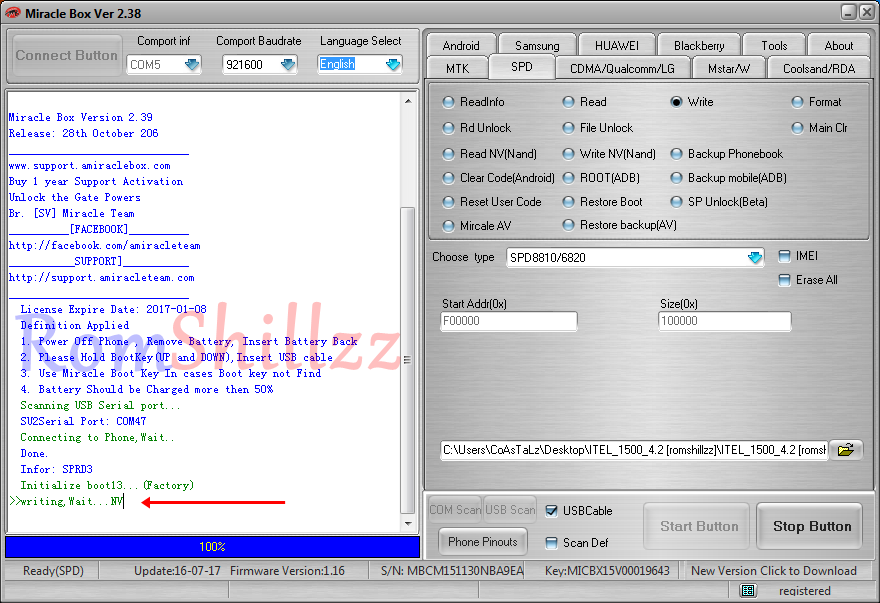
Task: Select Backup mobile(ADB) option
Action: click(728, 177)
